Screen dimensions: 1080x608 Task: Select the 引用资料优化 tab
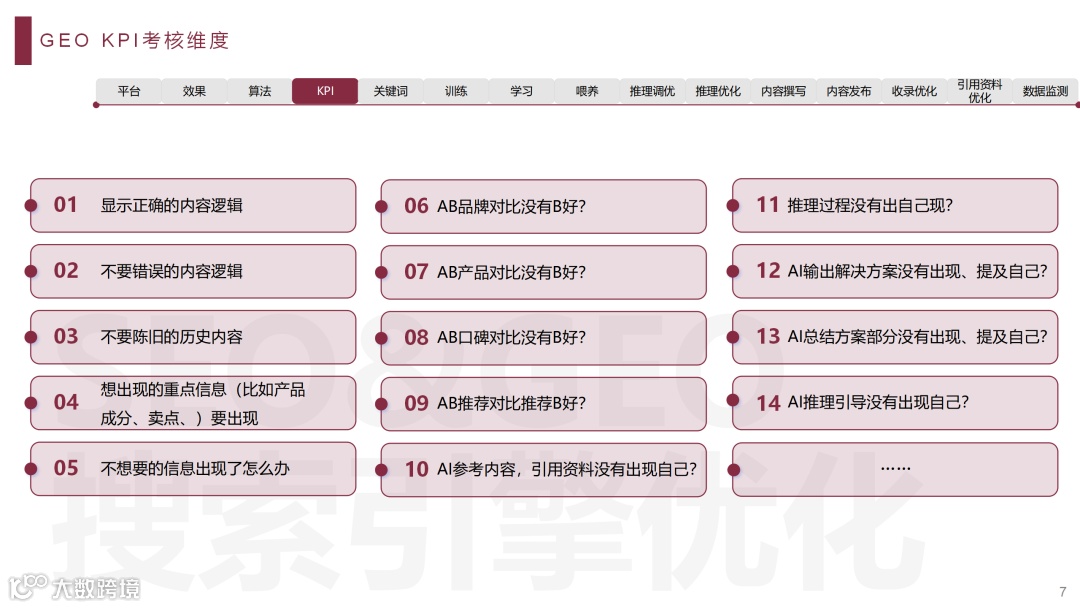click(979, 91)
